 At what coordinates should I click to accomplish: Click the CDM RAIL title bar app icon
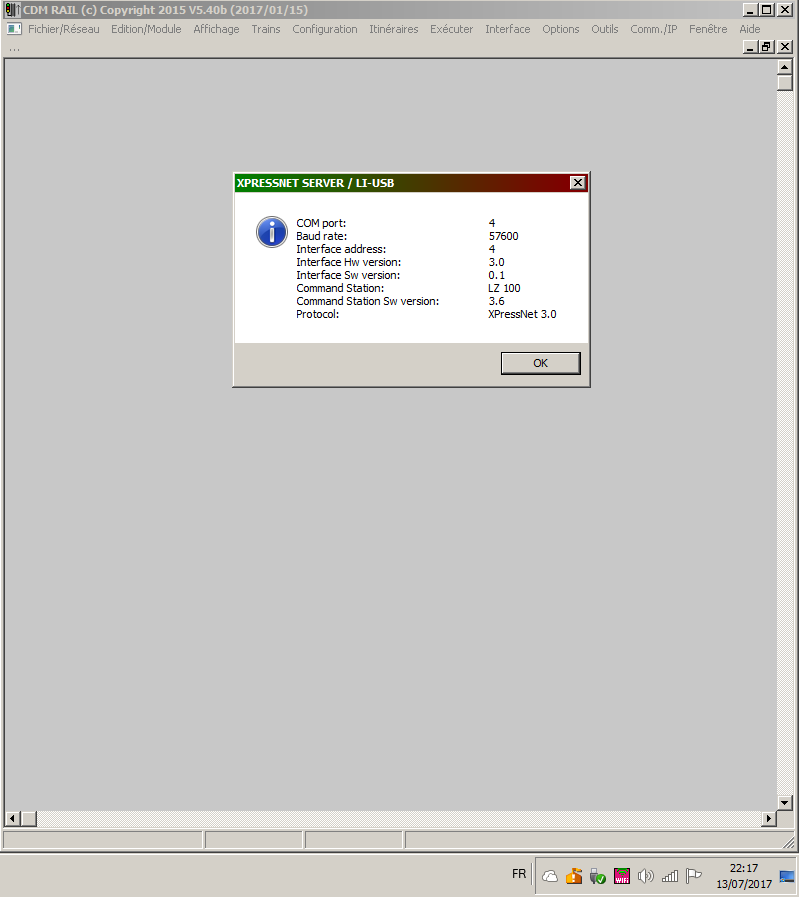click(13, 10)
